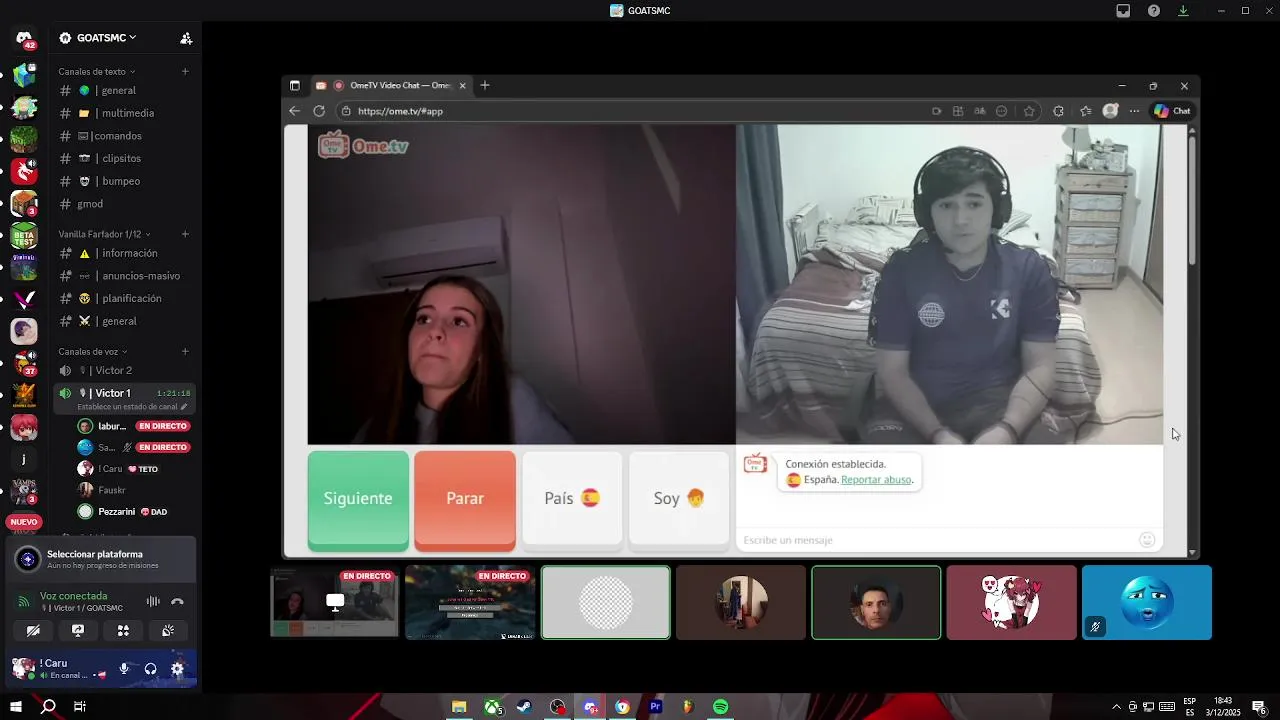Open Discord help question mark icon
Viewport: 1280px width, 720px height.
[1154, 11]
